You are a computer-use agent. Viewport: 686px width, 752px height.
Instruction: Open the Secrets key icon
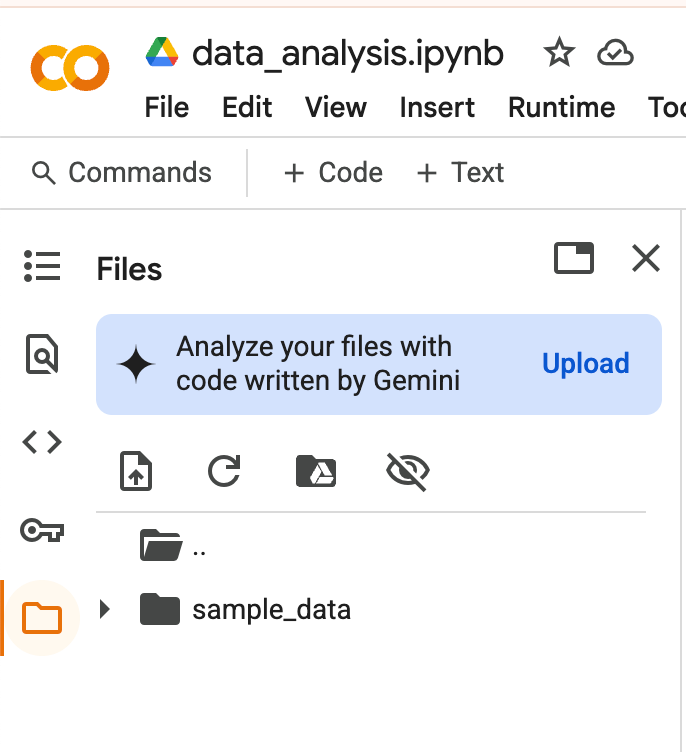click(42, 530)
